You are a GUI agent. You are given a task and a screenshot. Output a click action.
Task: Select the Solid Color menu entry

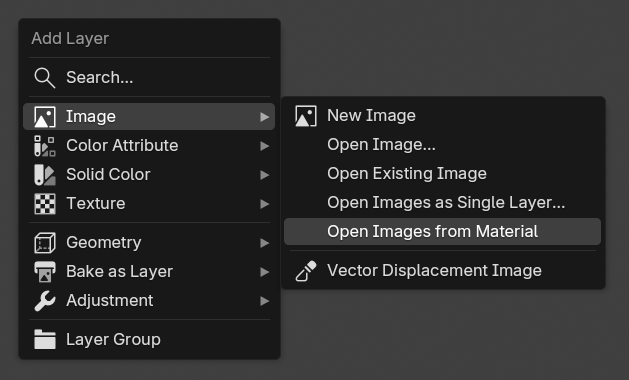[149, 175]
